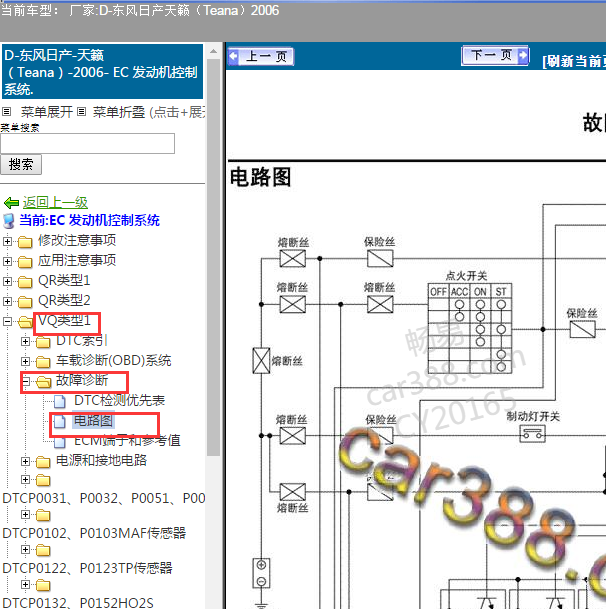Image resolution: width=606 pixels, height=609 pixels.
Task: Click DTC检测优先表 document icon
Action: [x=59, y=402]
